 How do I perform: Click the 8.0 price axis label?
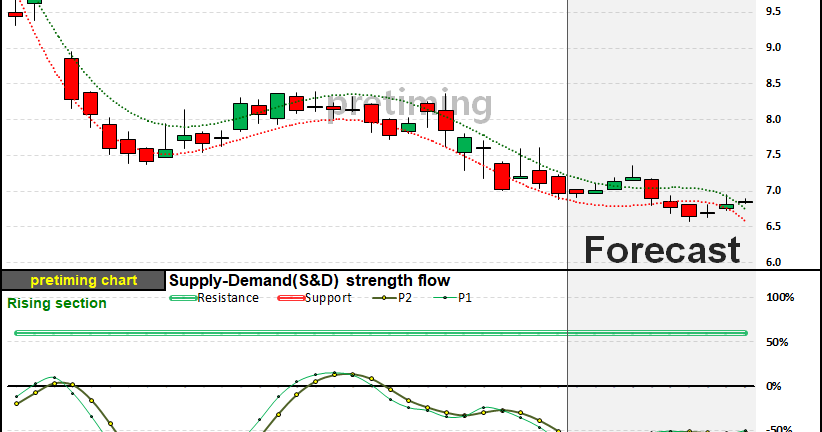click(773, 120)
